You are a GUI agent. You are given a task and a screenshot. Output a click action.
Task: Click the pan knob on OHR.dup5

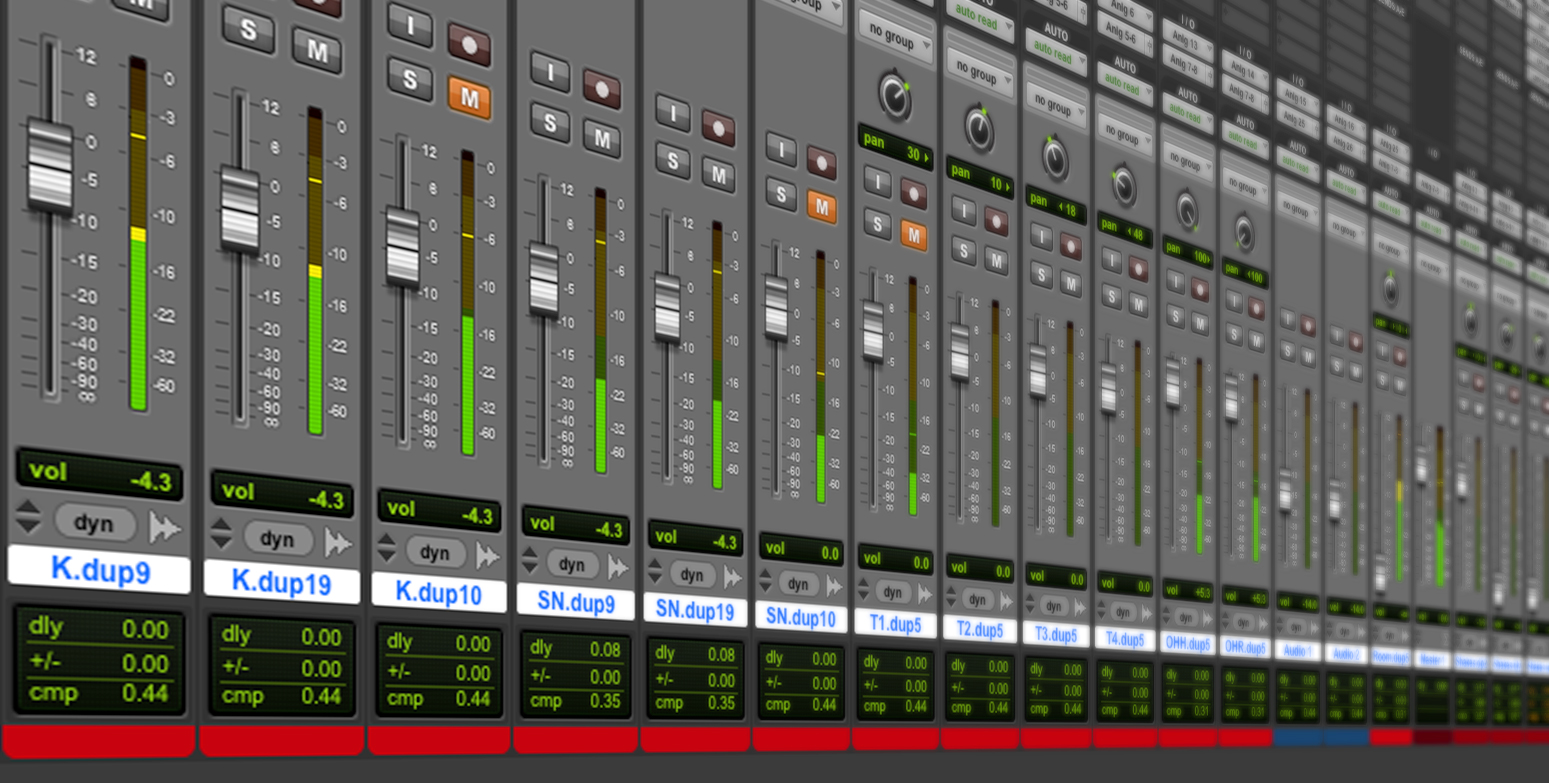[x=1244, y=232]
